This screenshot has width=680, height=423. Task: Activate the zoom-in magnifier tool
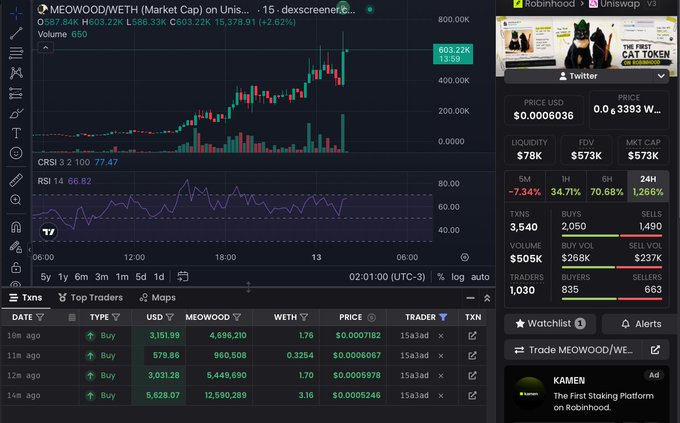[16, 200]
